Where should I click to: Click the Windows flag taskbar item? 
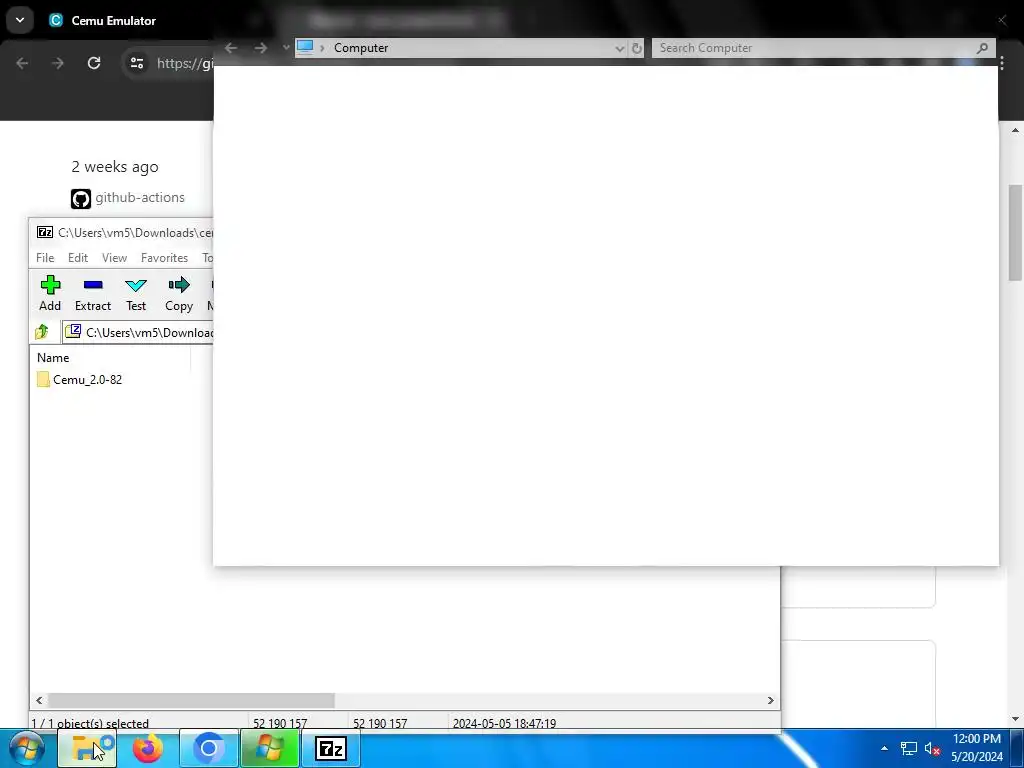270,748
